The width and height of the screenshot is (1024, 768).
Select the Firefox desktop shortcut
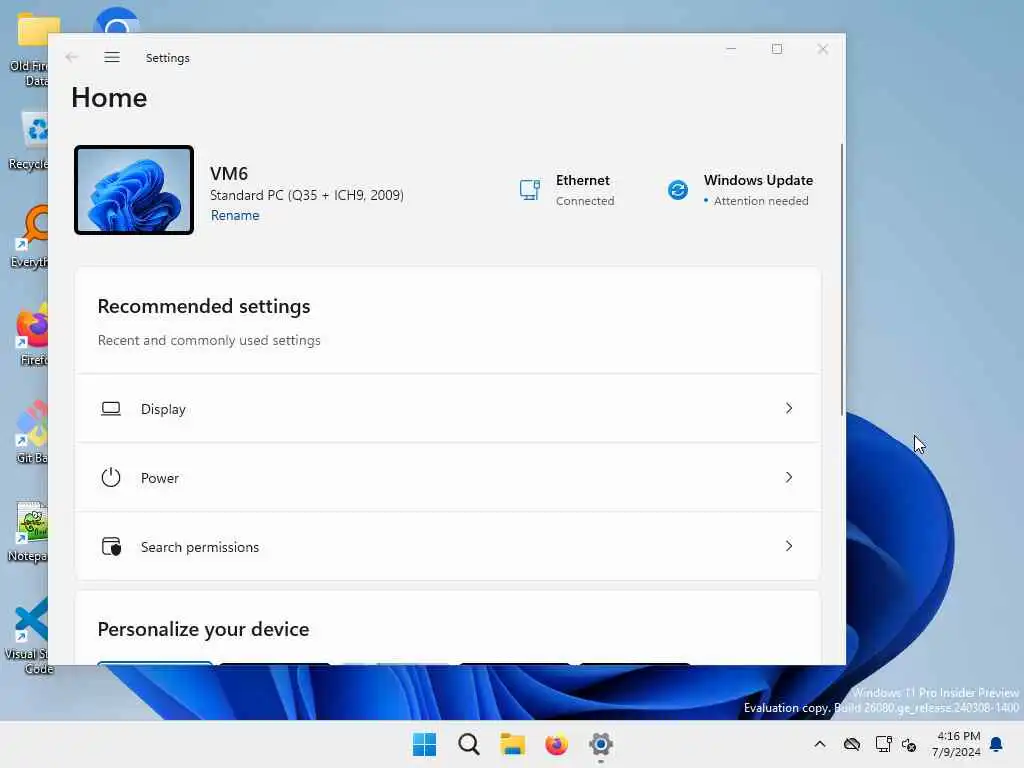click(31, 334)
